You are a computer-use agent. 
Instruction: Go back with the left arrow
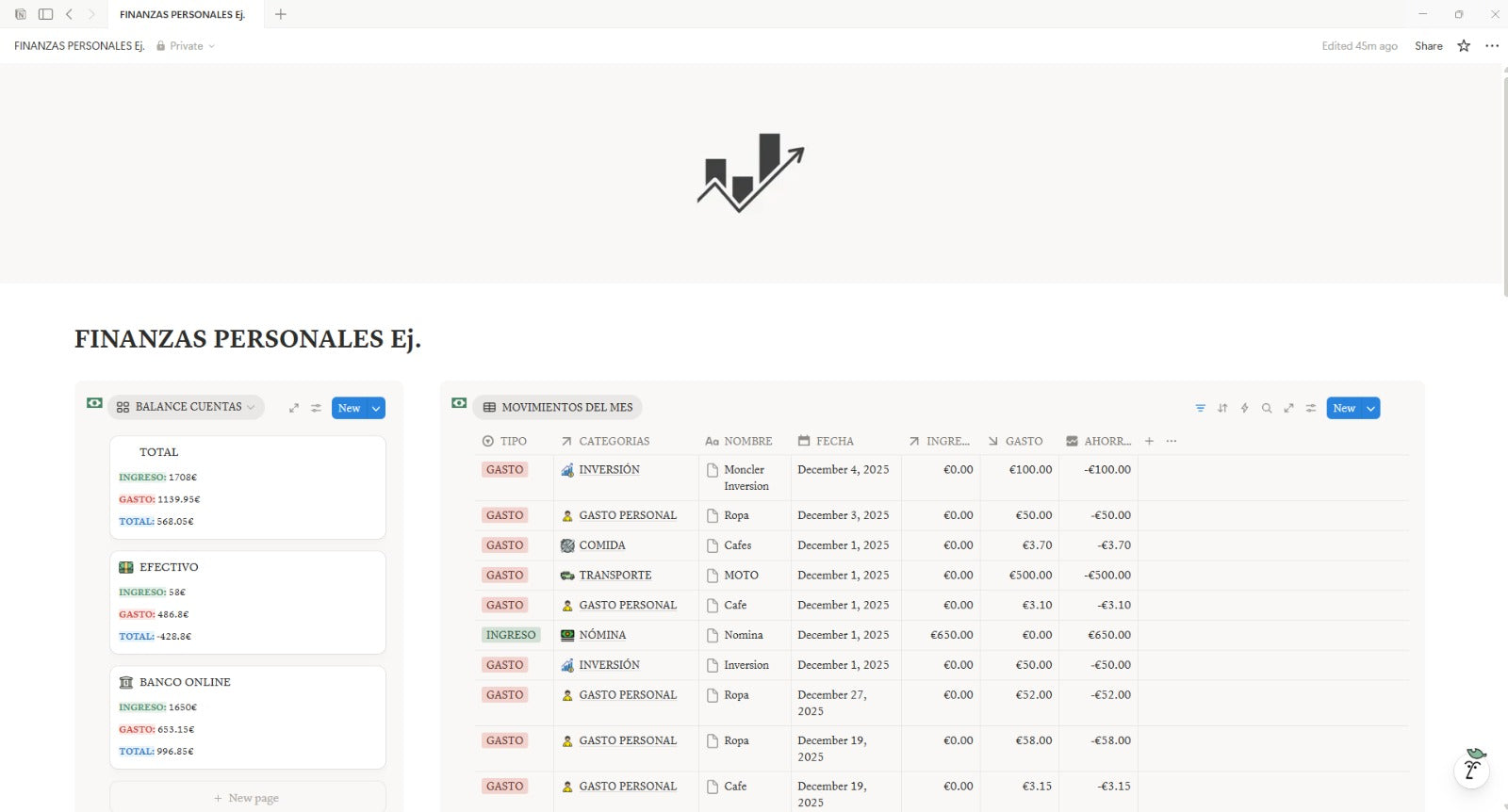(69, 14)
